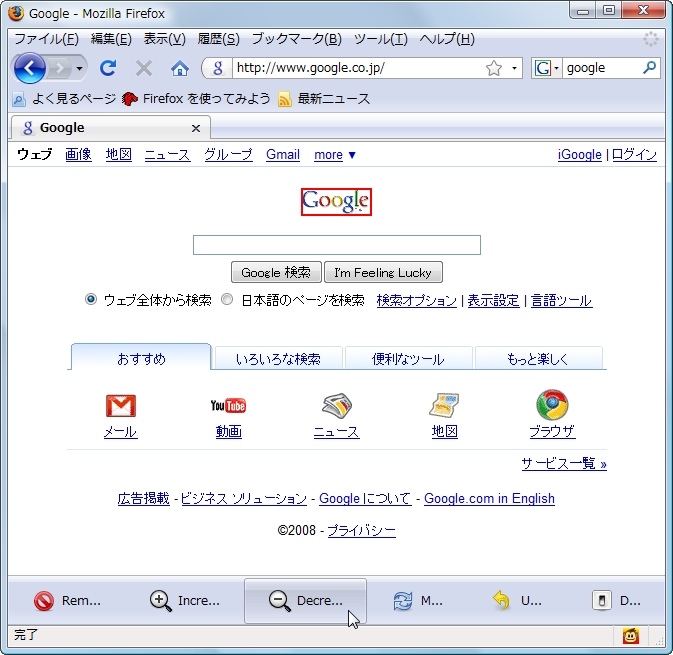Screen dimensions: 673x655
Task: Click the Gmail メール envelope icon
Action: 121,406
